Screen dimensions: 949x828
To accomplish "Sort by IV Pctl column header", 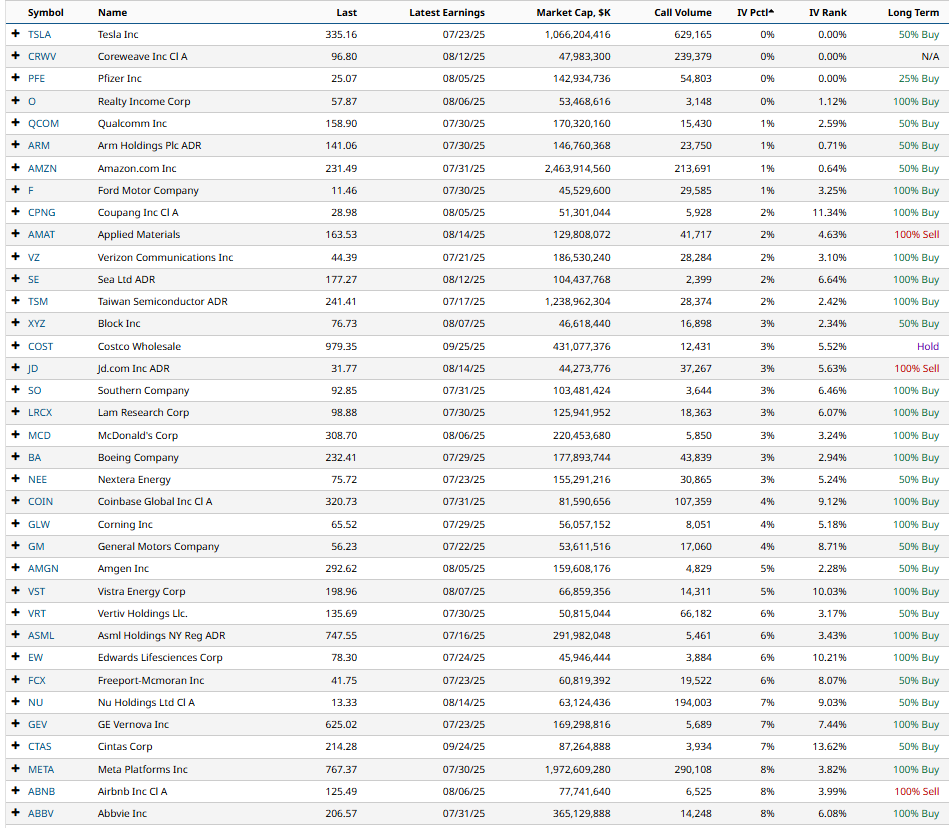I will (x=755, y=12).
